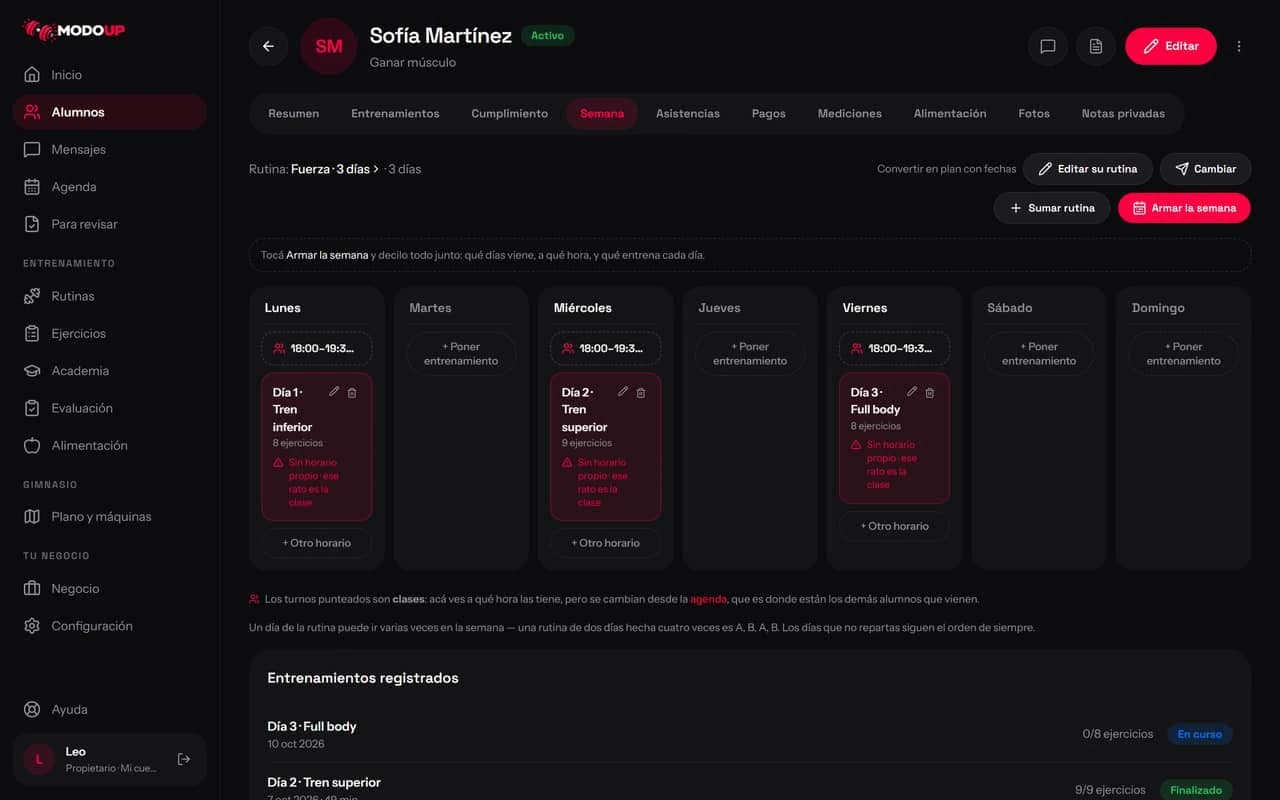This screenshot has width=1280, height=800.
Task: Delete the Día 3 Full body card
Action: point(930,393)
